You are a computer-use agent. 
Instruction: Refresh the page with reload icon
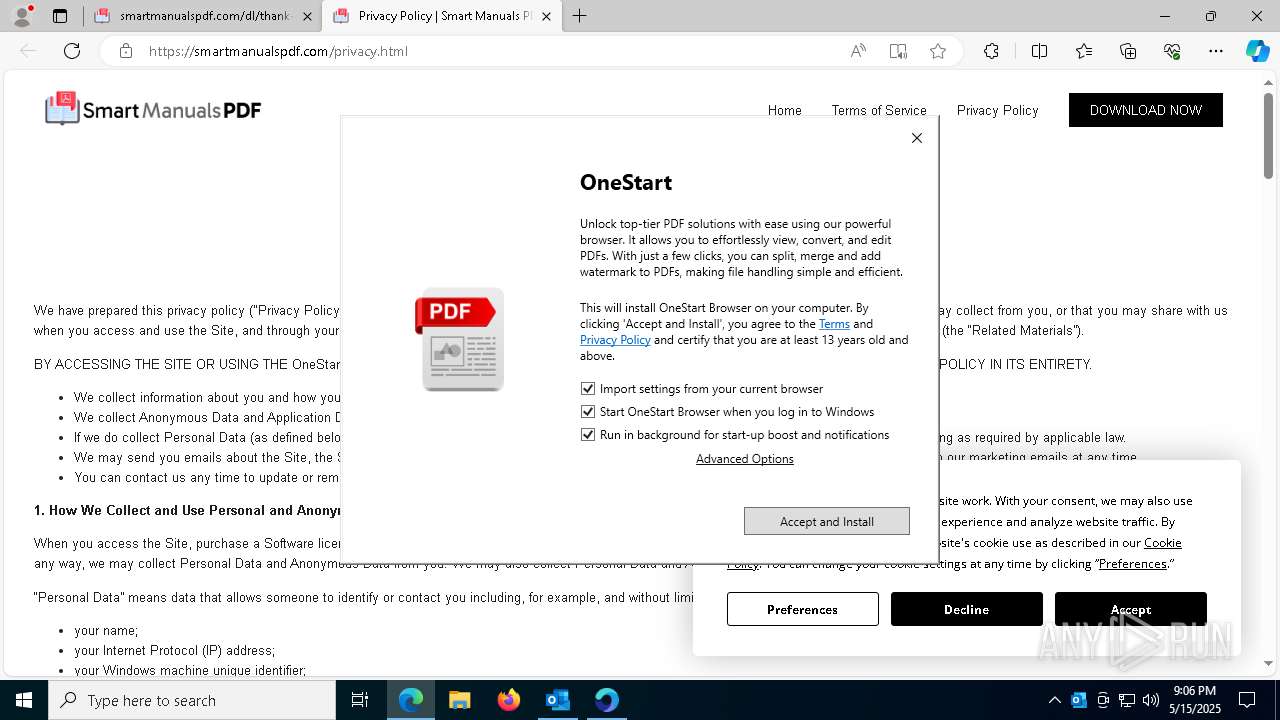(72, 51)
